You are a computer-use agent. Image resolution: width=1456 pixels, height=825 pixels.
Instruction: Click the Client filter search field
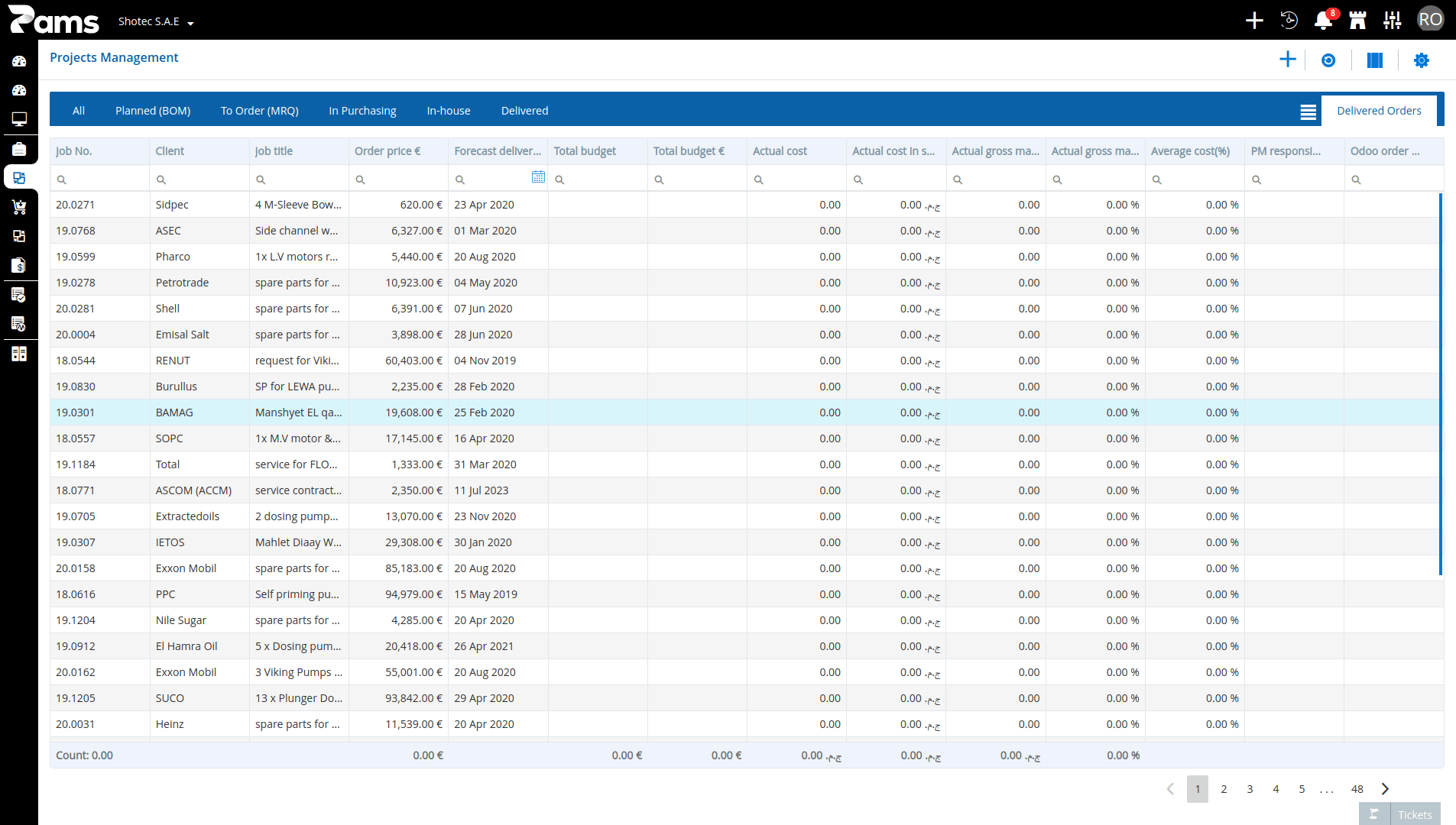click(199, 180)
